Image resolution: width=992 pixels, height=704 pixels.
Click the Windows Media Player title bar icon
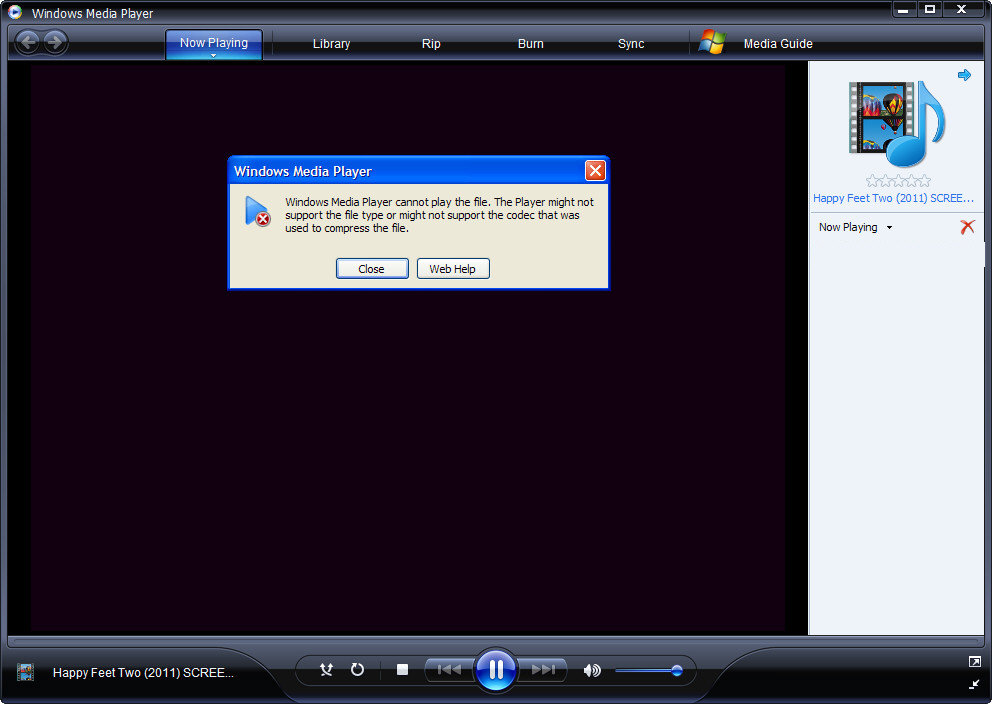(15, 12)
